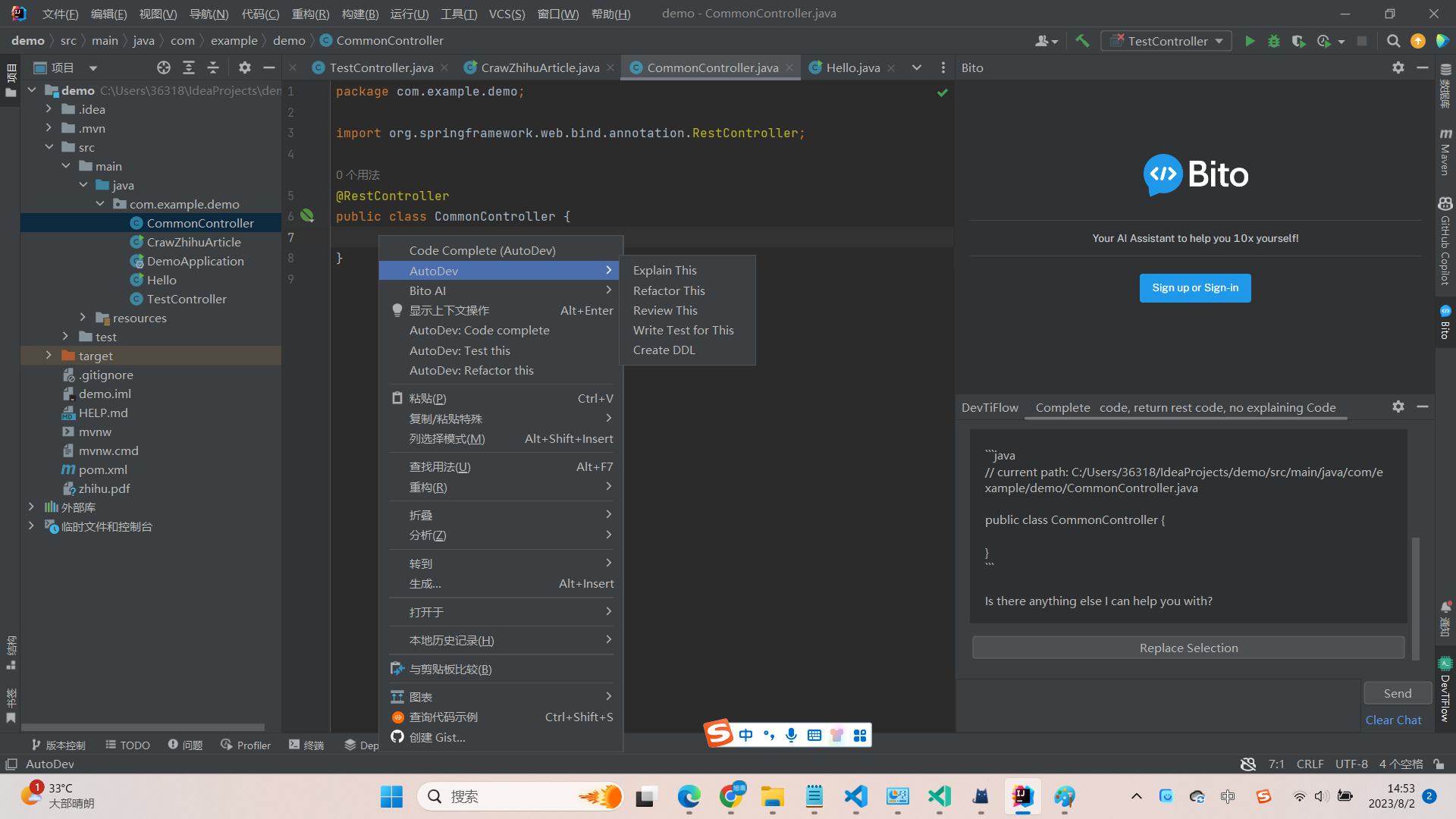
Task: Expand the resources folder
Action: click(x=83, y=318)
